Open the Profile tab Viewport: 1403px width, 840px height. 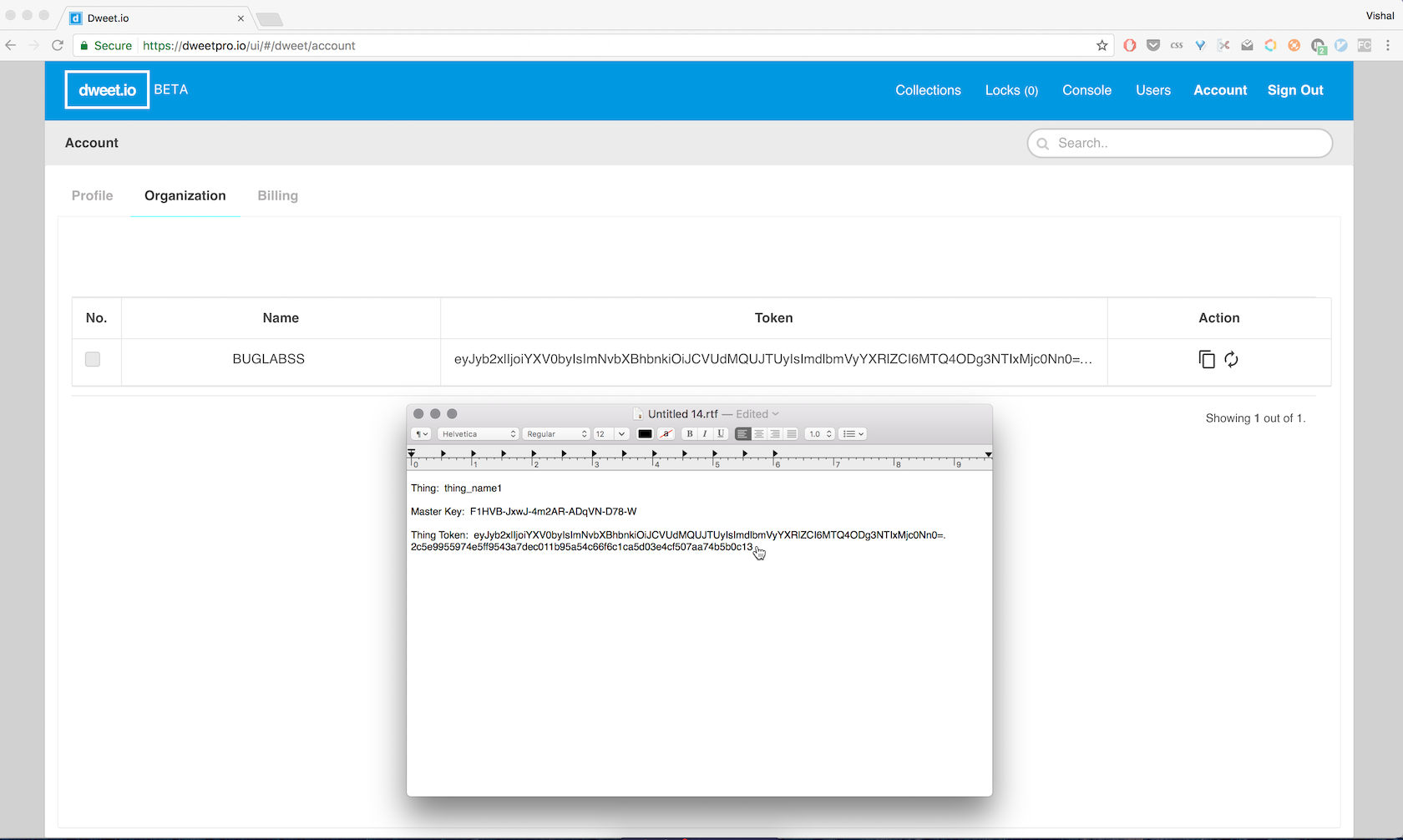pyautogui.click(x=92, y=195)
